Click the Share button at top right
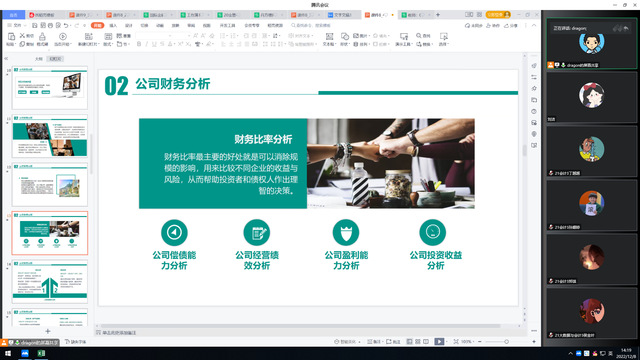This screenshot has width=640, height=360. tap(511, 25)
